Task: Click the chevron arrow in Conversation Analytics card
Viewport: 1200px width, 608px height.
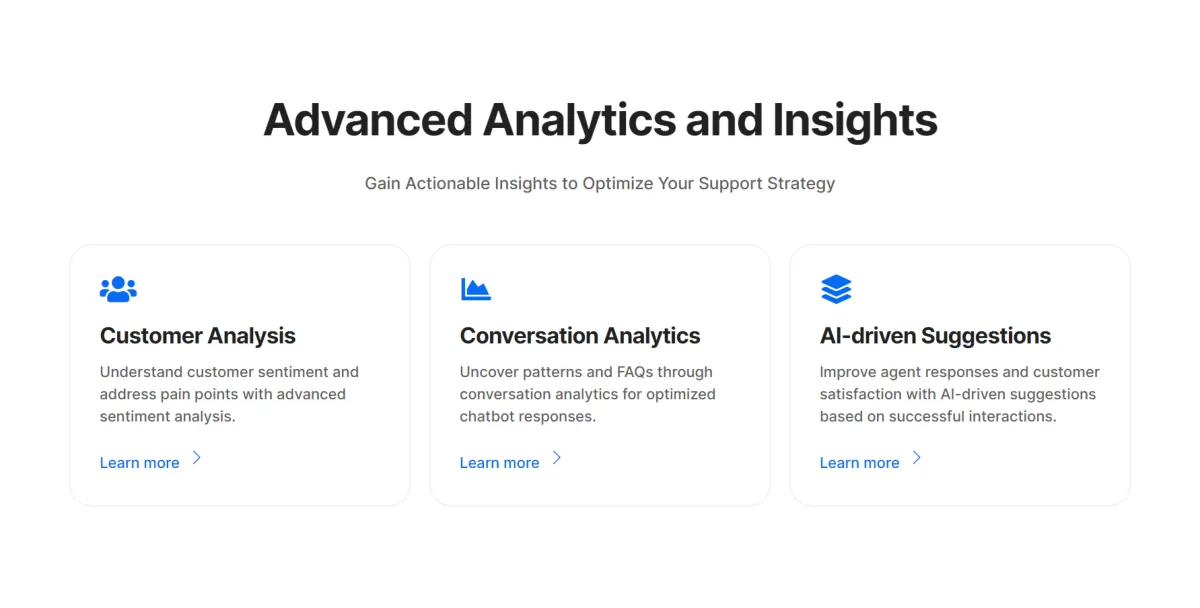Action: coord(557,458)
